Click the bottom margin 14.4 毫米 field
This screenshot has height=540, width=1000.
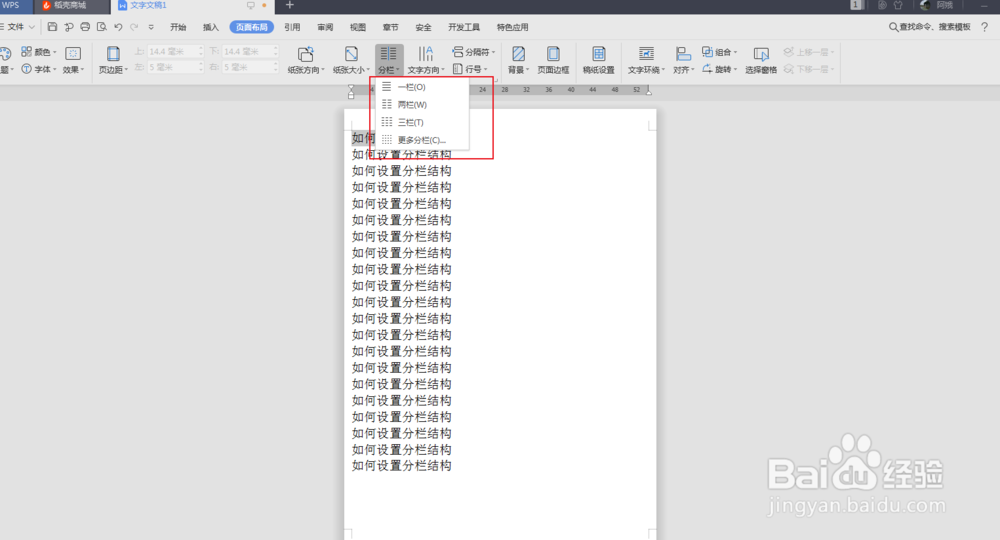pos(247,51)
